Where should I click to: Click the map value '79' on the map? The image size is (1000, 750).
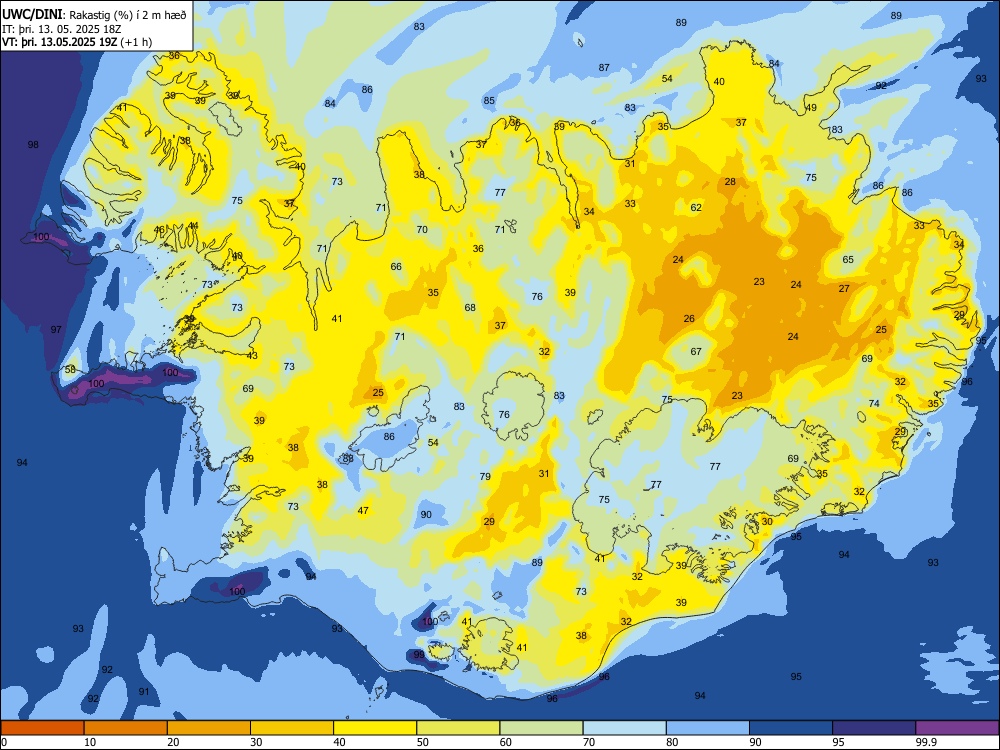click(485, 476)
